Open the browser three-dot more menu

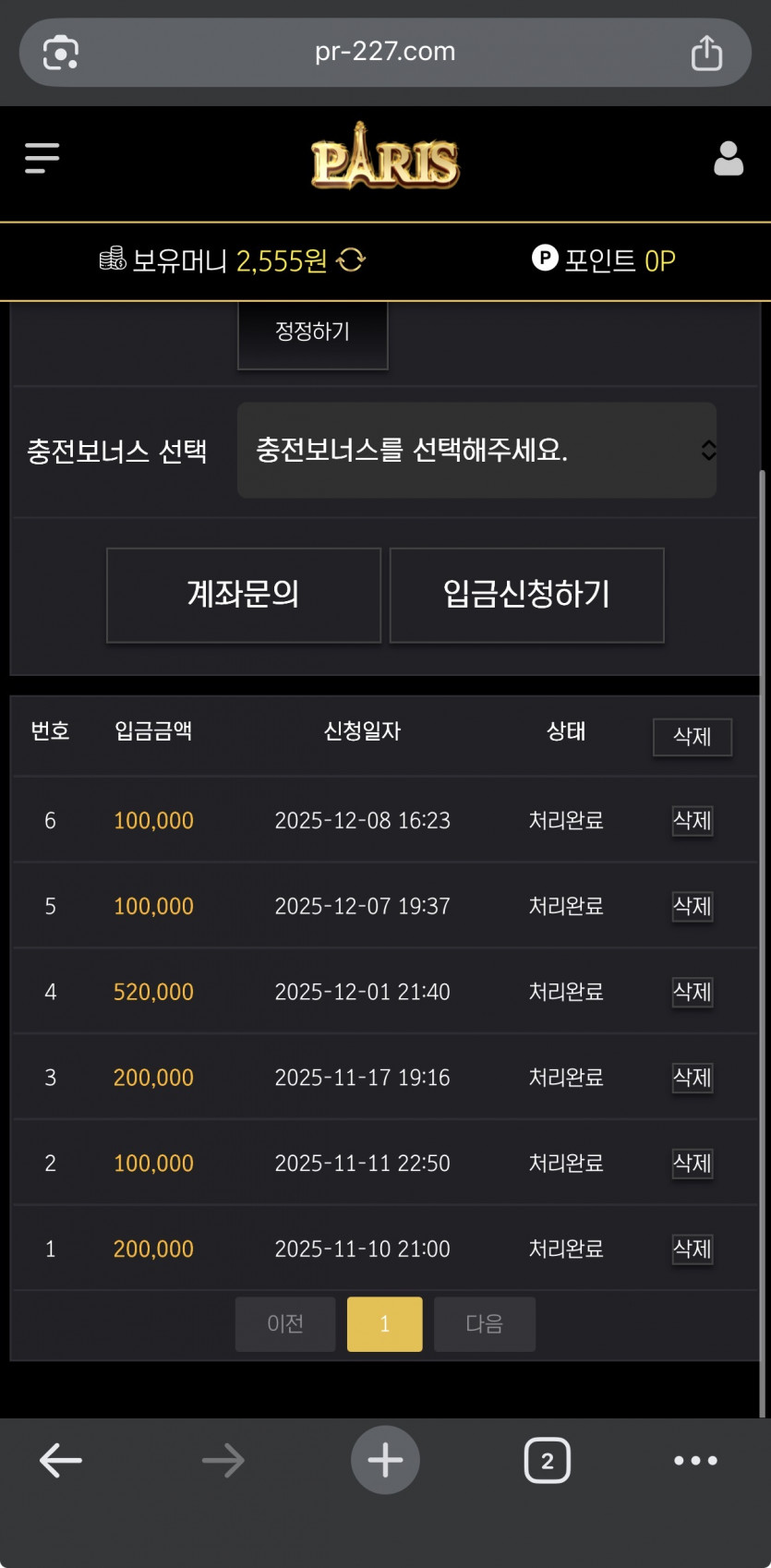695,1460
